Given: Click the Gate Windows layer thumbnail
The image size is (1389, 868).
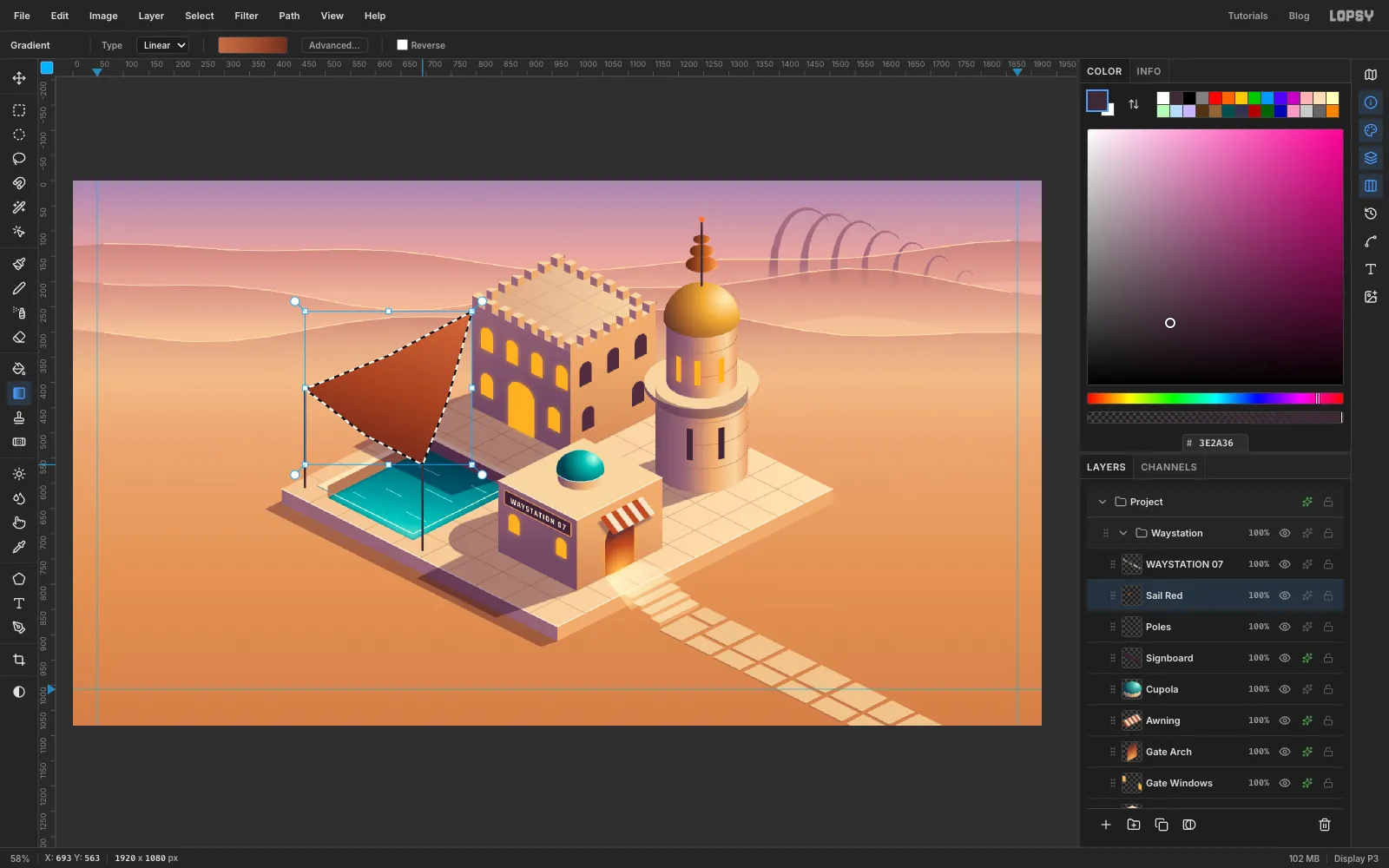Looking at the screenshot, I should tap(1132, 783).
